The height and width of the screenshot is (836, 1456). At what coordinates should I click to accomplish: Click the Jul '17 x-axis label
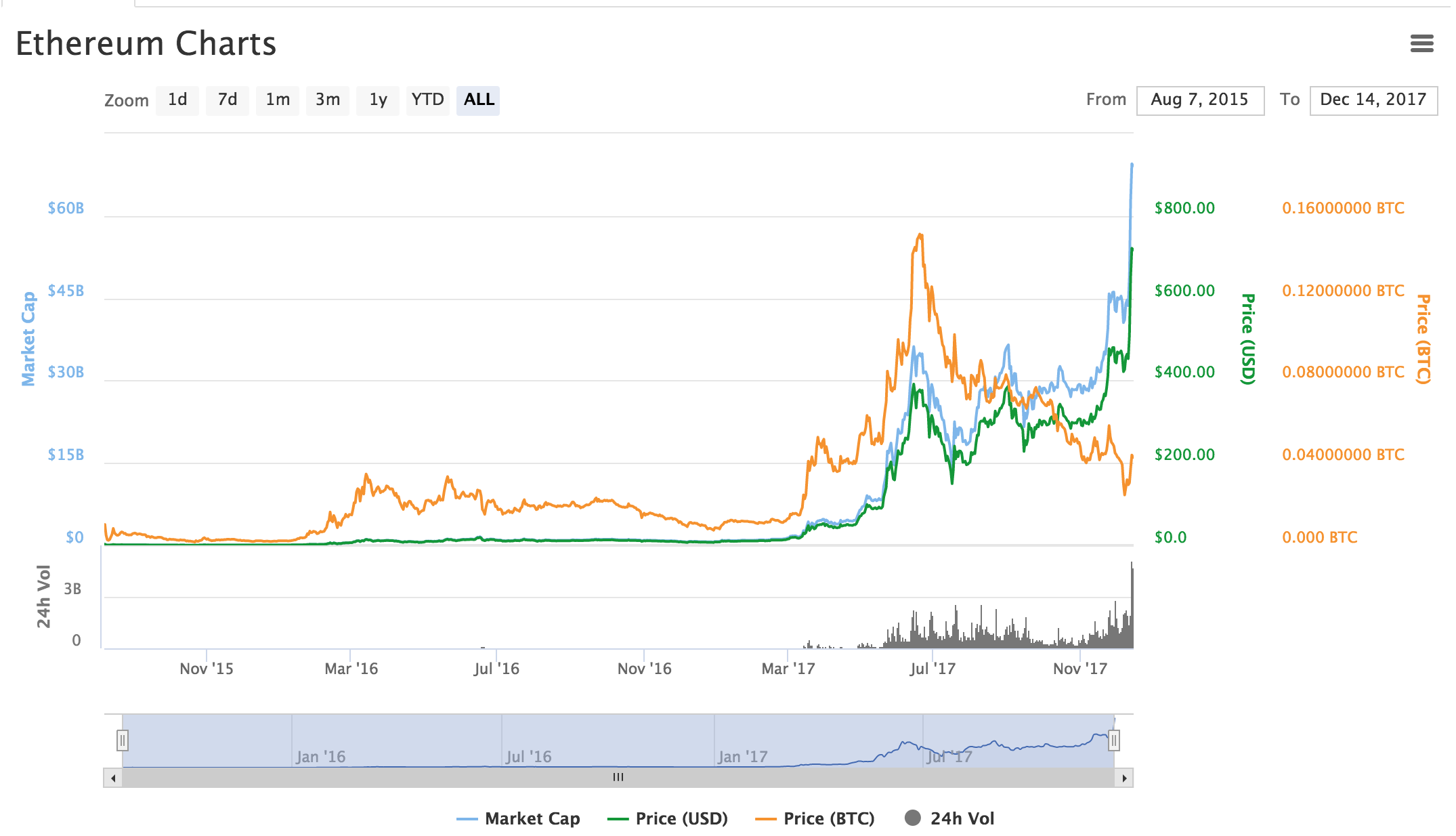point(933,669)
